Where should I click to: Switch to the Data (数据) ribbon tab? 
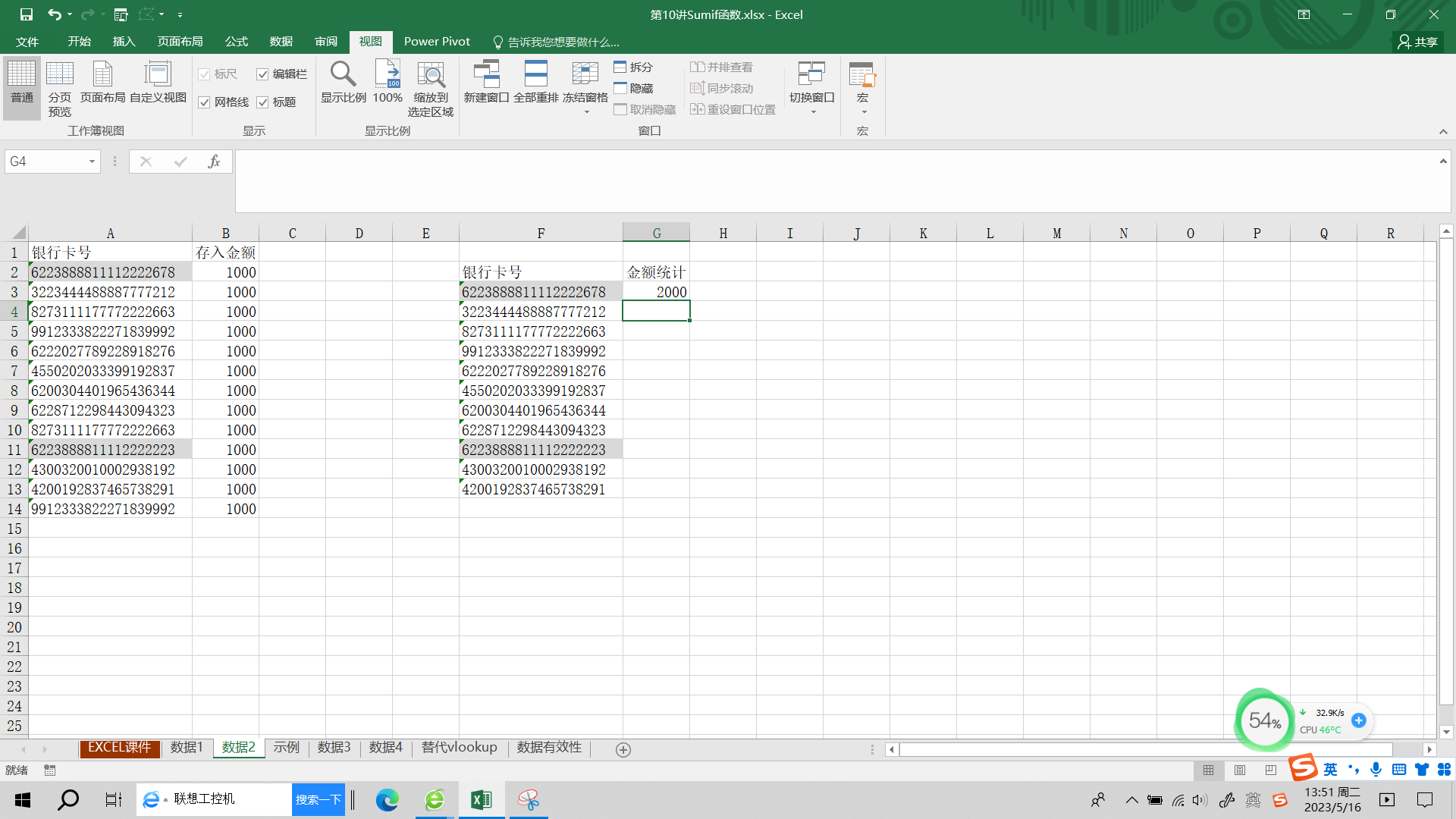tap(281, 42)
